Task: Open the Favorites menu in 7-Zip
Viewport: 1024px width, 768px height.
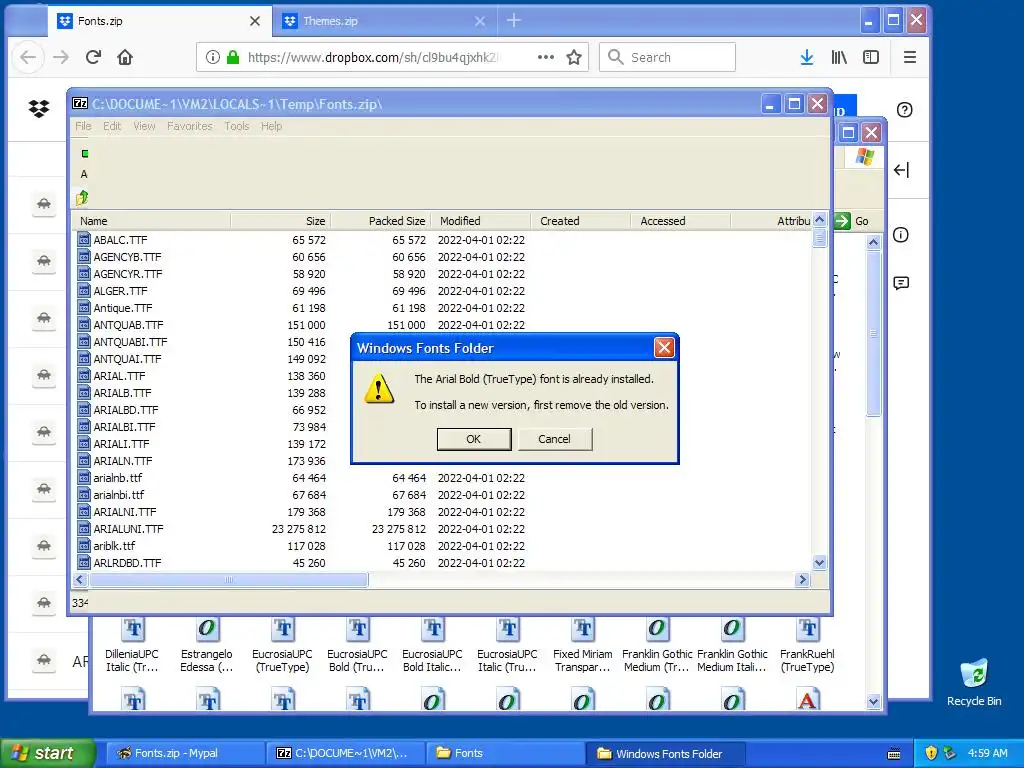Action: tap(189, 126)
